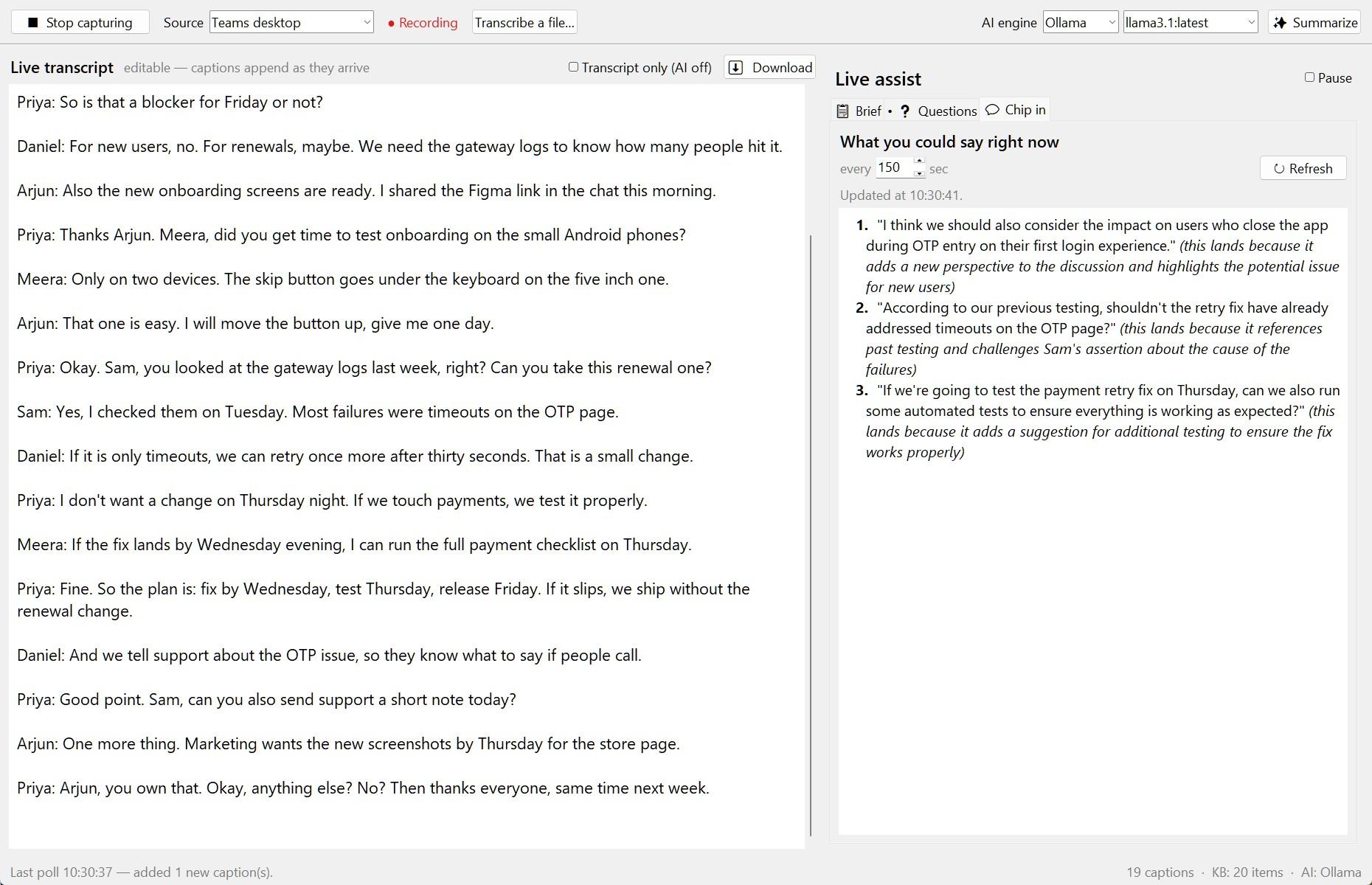The width and height of the screenshot is (1372, 885).
Task: Select the Chip in tab
Action: tap(1016, 110)
